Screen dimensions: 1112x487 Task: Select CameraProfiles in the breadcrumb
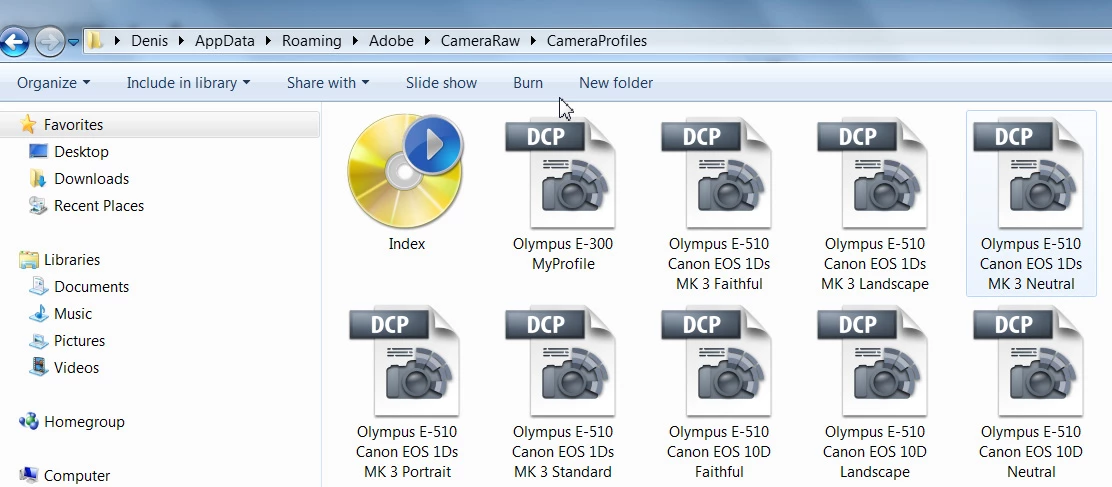[596, 41]
